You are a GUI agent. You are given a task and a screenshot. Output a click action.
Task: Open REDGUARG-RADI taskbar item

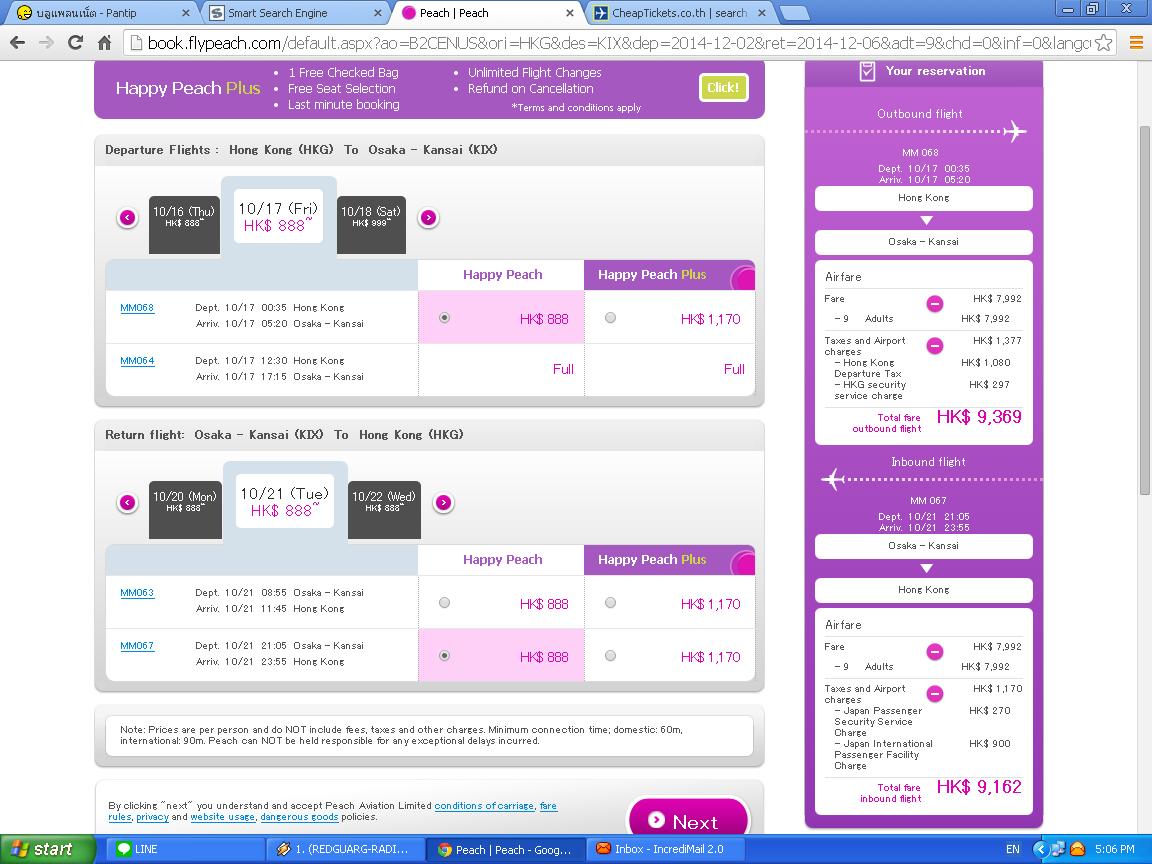(344, 849)
